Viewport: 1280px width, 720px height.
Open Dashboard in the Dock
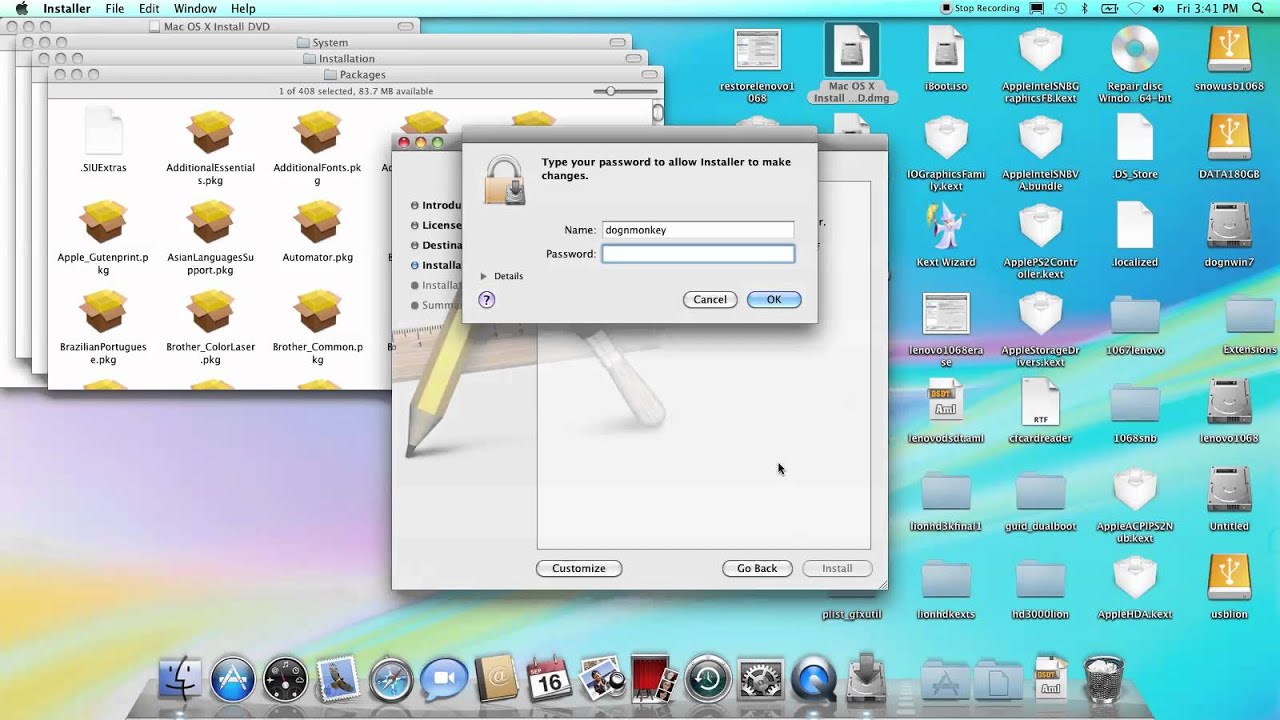coord(286,680)
